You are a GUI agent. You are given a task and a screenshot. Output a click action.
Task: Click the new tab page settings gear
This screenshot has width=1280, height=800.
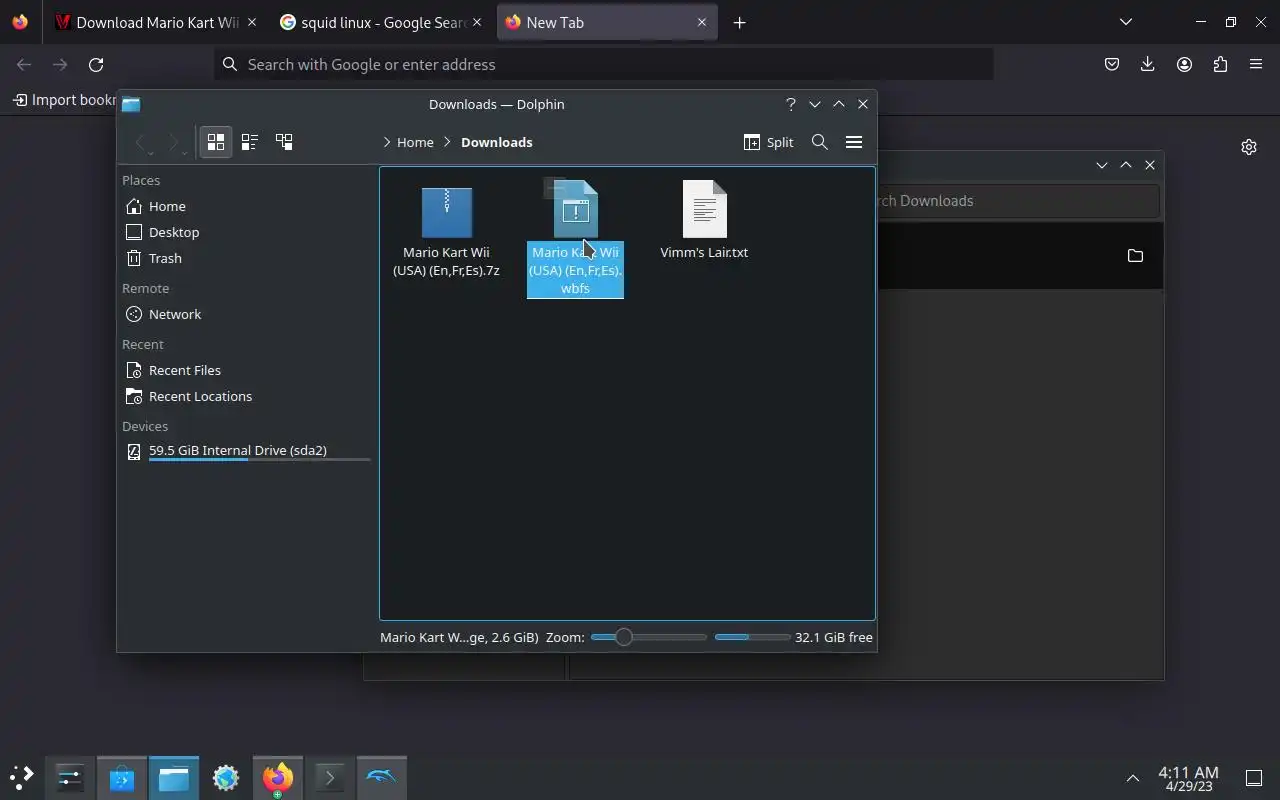pyautogui.click(x=1249, y=147)
